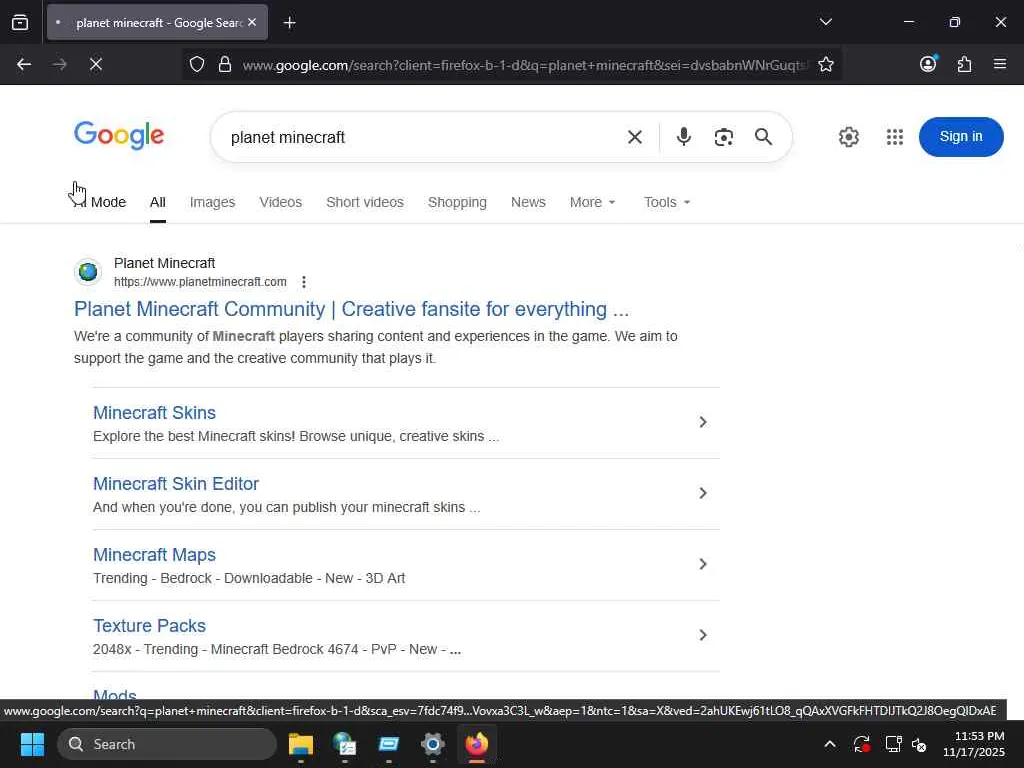Switch to Short videos tab
The width and height of the screenshot is (1024, 768).
[364, 202]
